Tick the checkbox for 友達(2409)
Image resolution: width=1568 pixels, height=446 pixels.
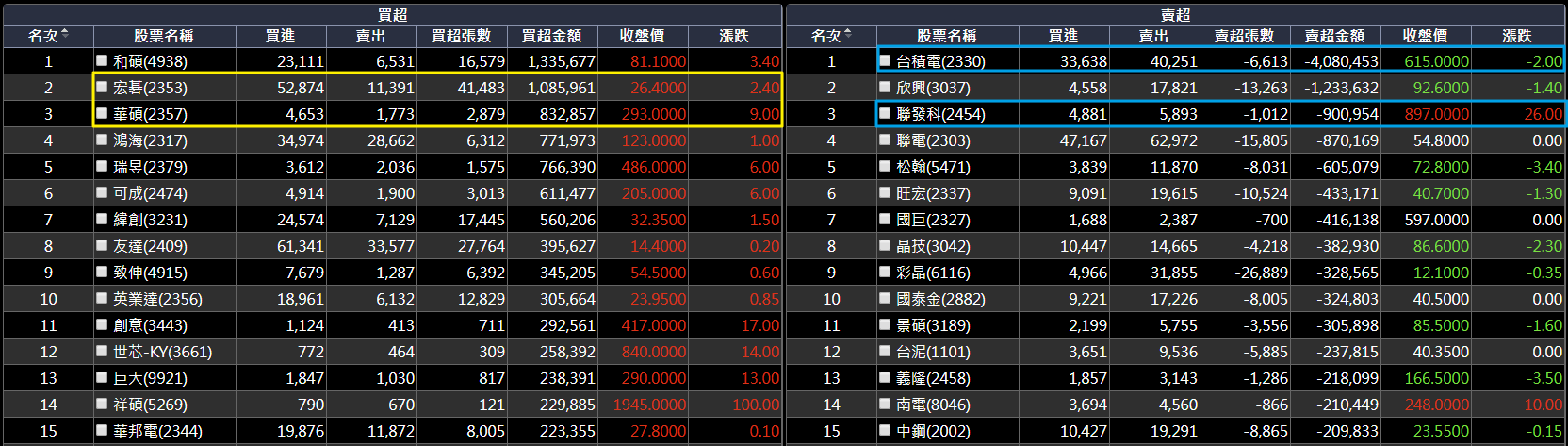[x=102, y=245]
